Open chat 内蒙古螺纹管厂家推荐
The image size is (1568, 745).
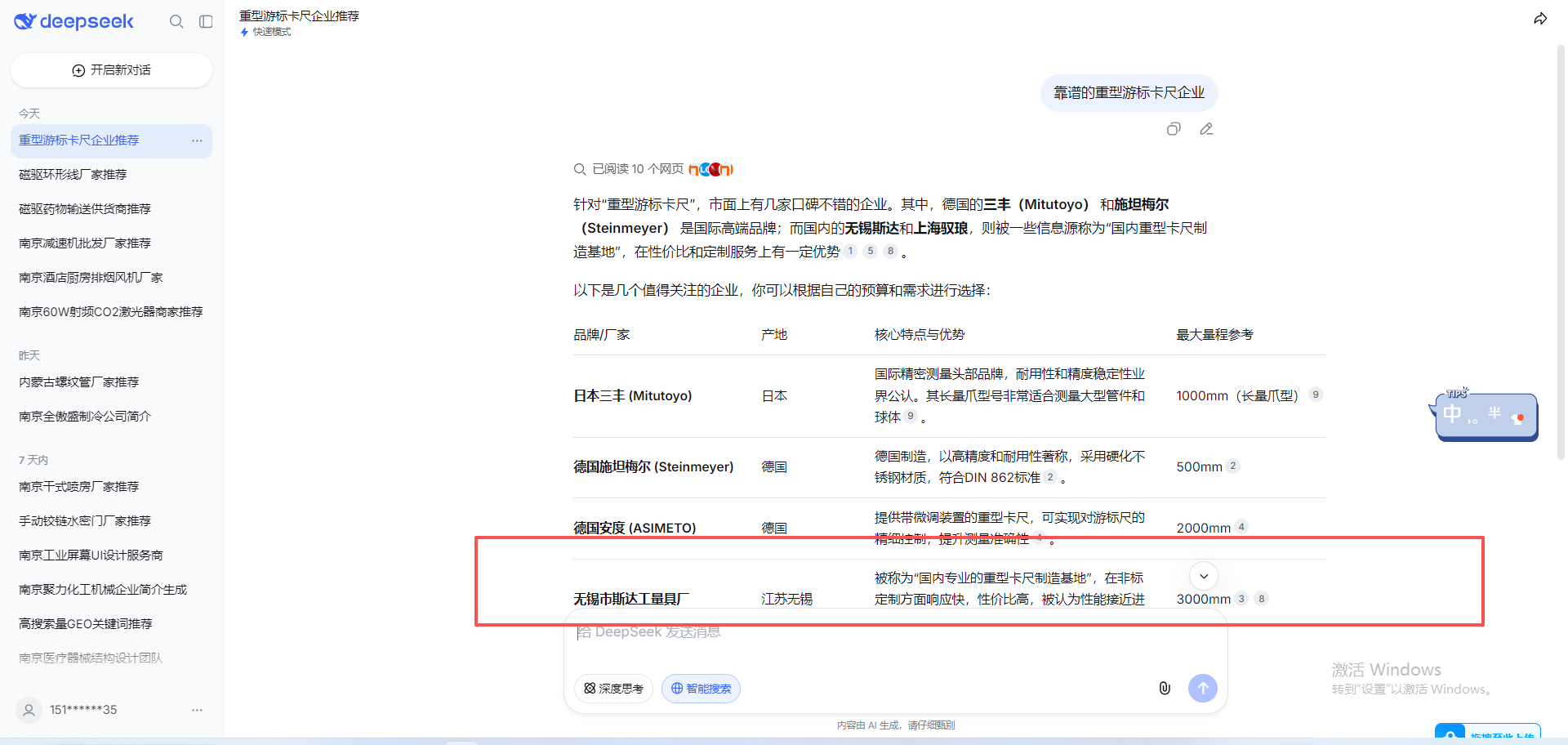(111, 382)
